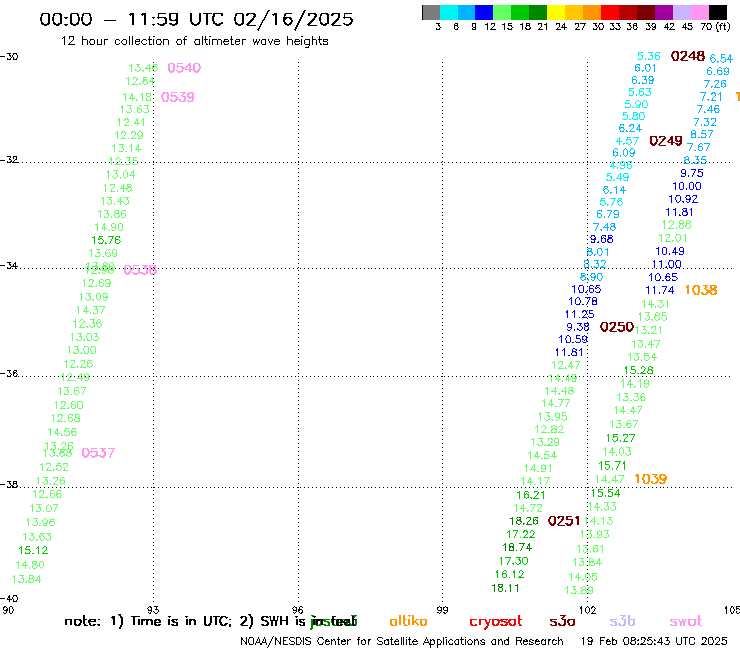Select the wave height value 18.74
This screenshot has height=650, width=740.
point(517,548)
